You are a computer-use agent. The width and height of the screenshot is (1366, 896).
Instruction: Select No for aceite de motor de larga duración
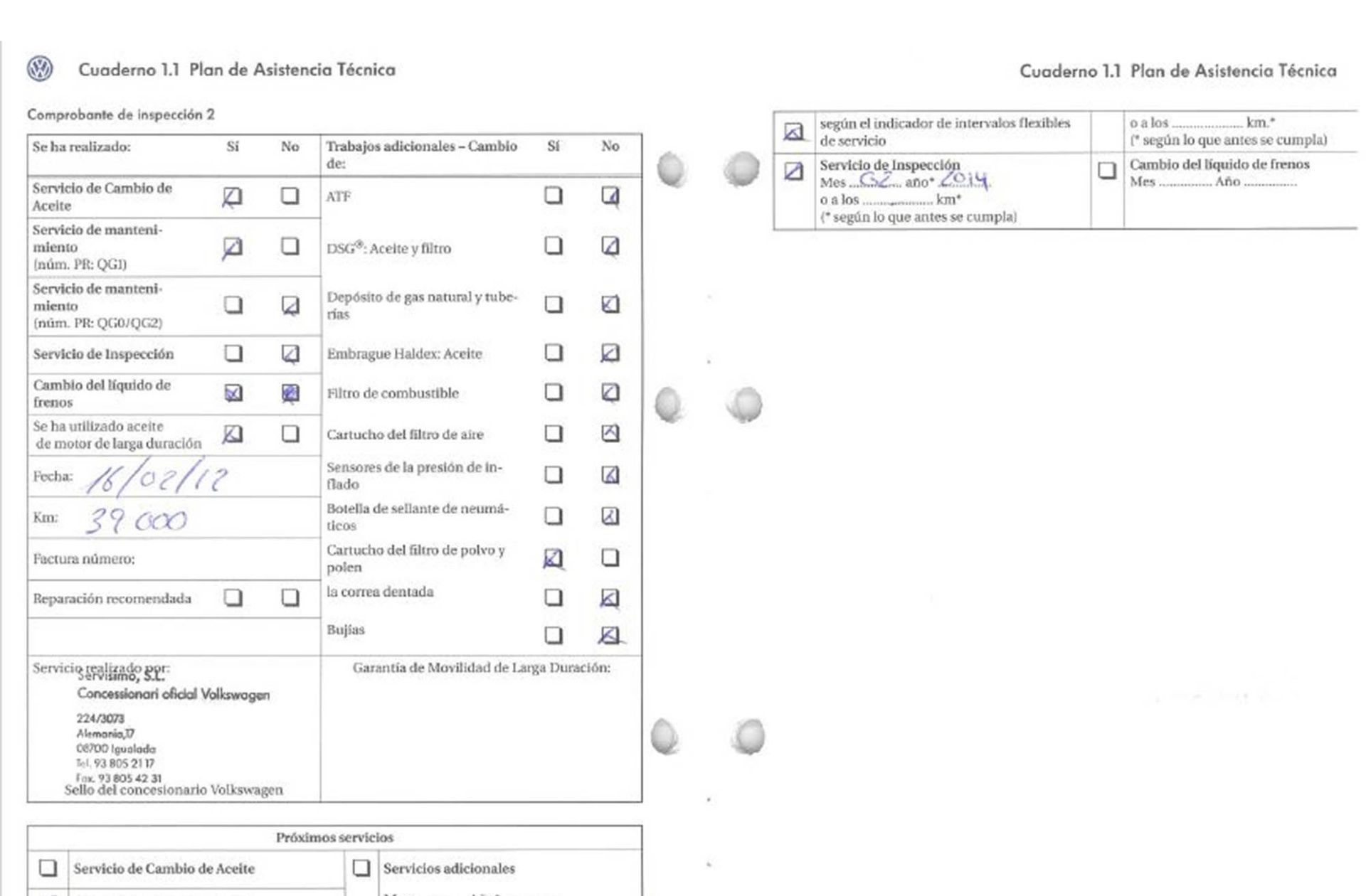290,434
